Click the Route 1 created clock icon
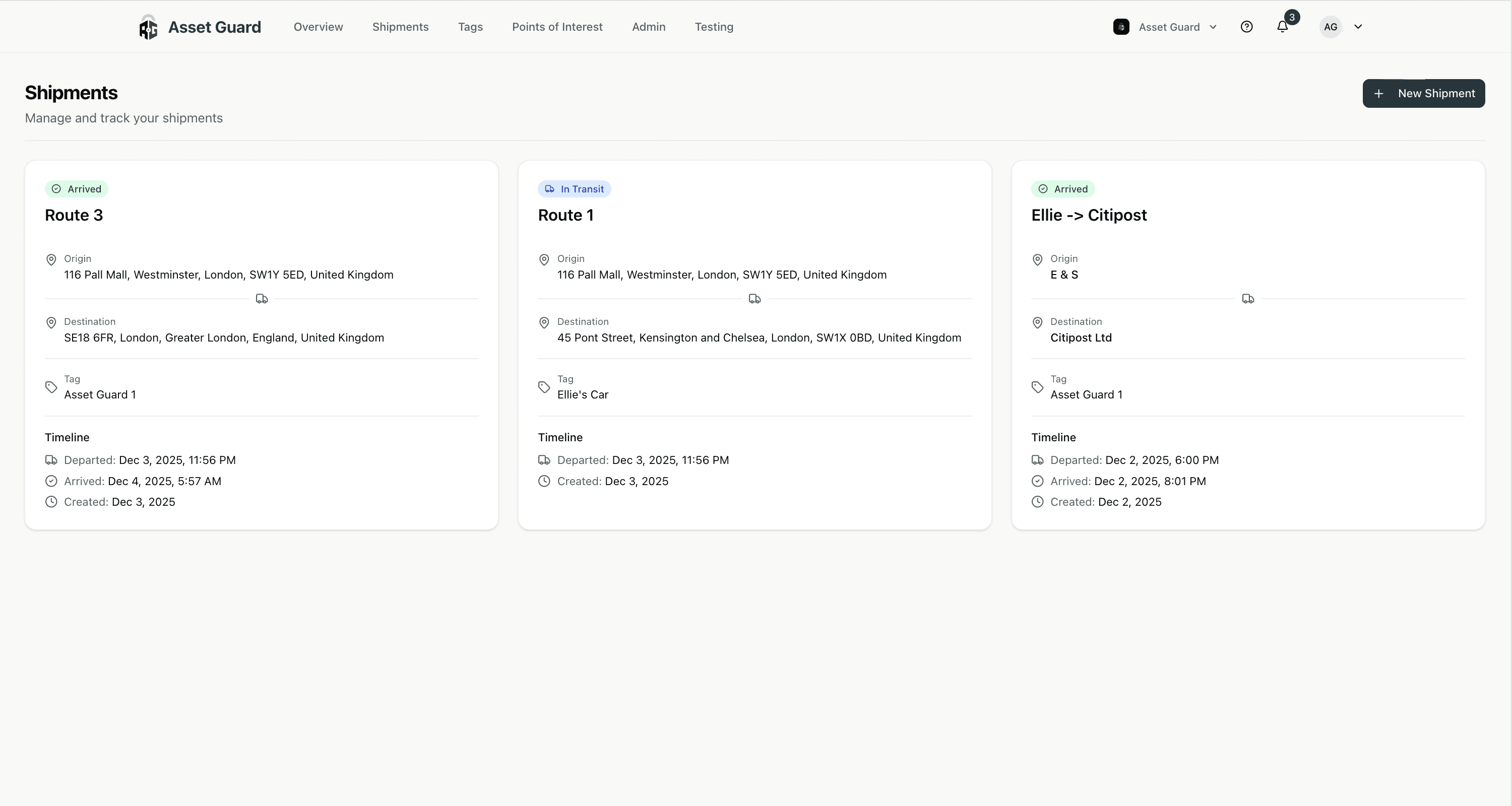 [x=544, y=481]
